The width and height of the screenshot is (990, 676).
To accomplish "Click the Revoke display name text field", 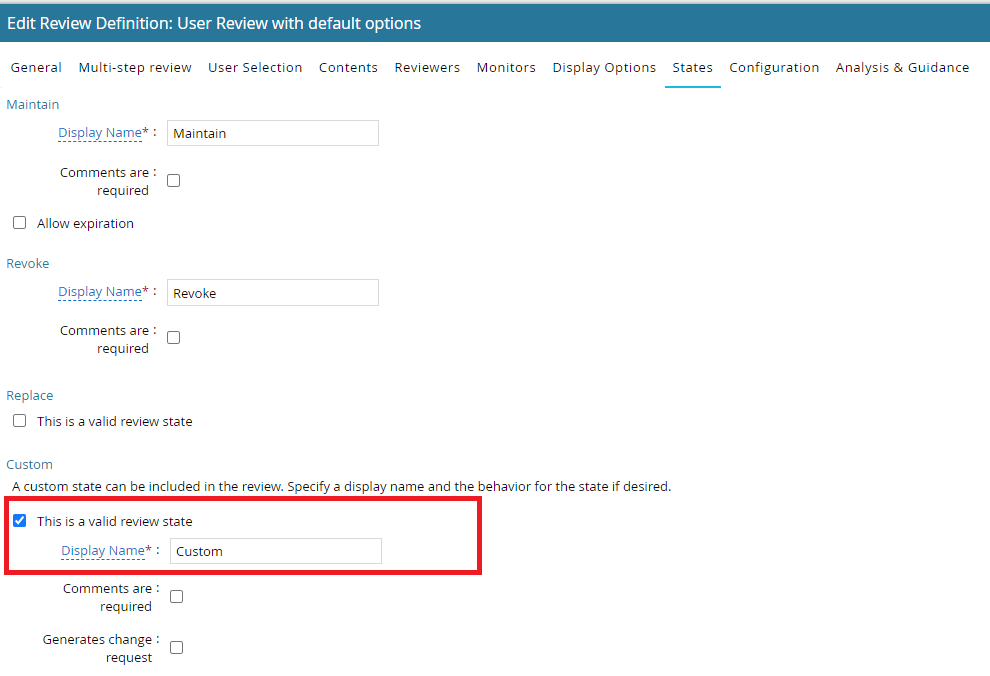I will point(272,293).
